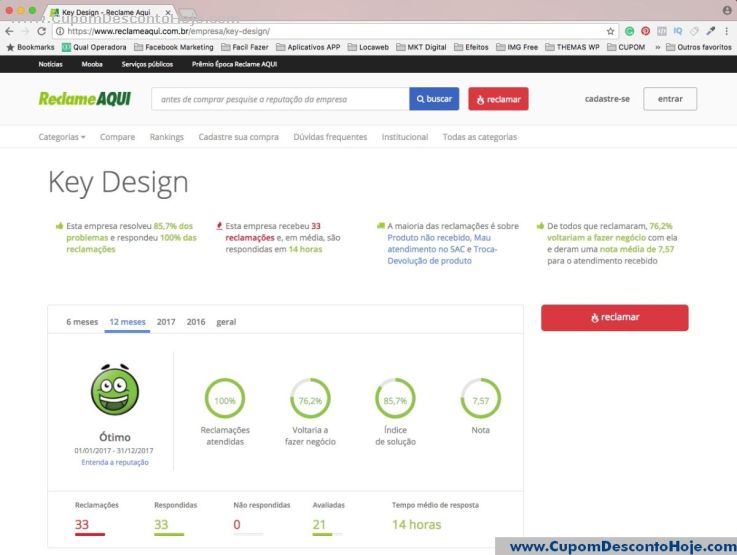Open the Entenda a reputação link
Image resolution: width=737 pixels, height=555 pixels.
115,462
